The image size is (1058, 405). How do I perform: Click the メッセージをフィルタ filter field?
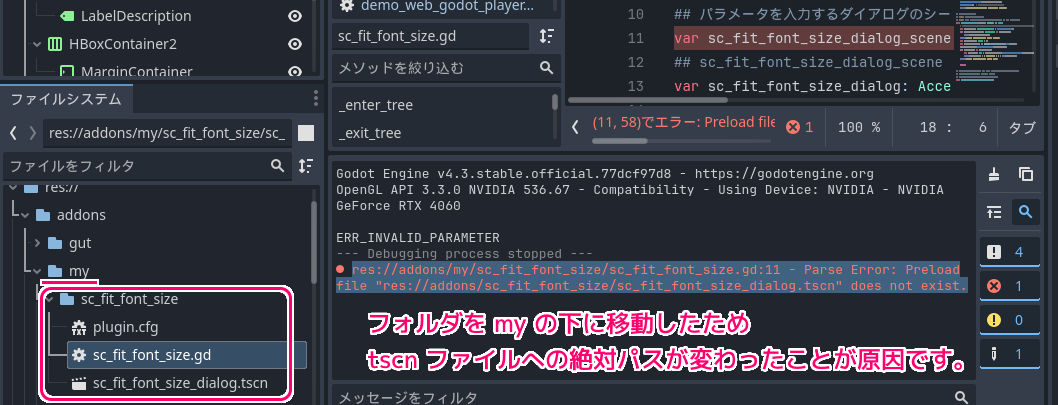[x=653, y=397]
